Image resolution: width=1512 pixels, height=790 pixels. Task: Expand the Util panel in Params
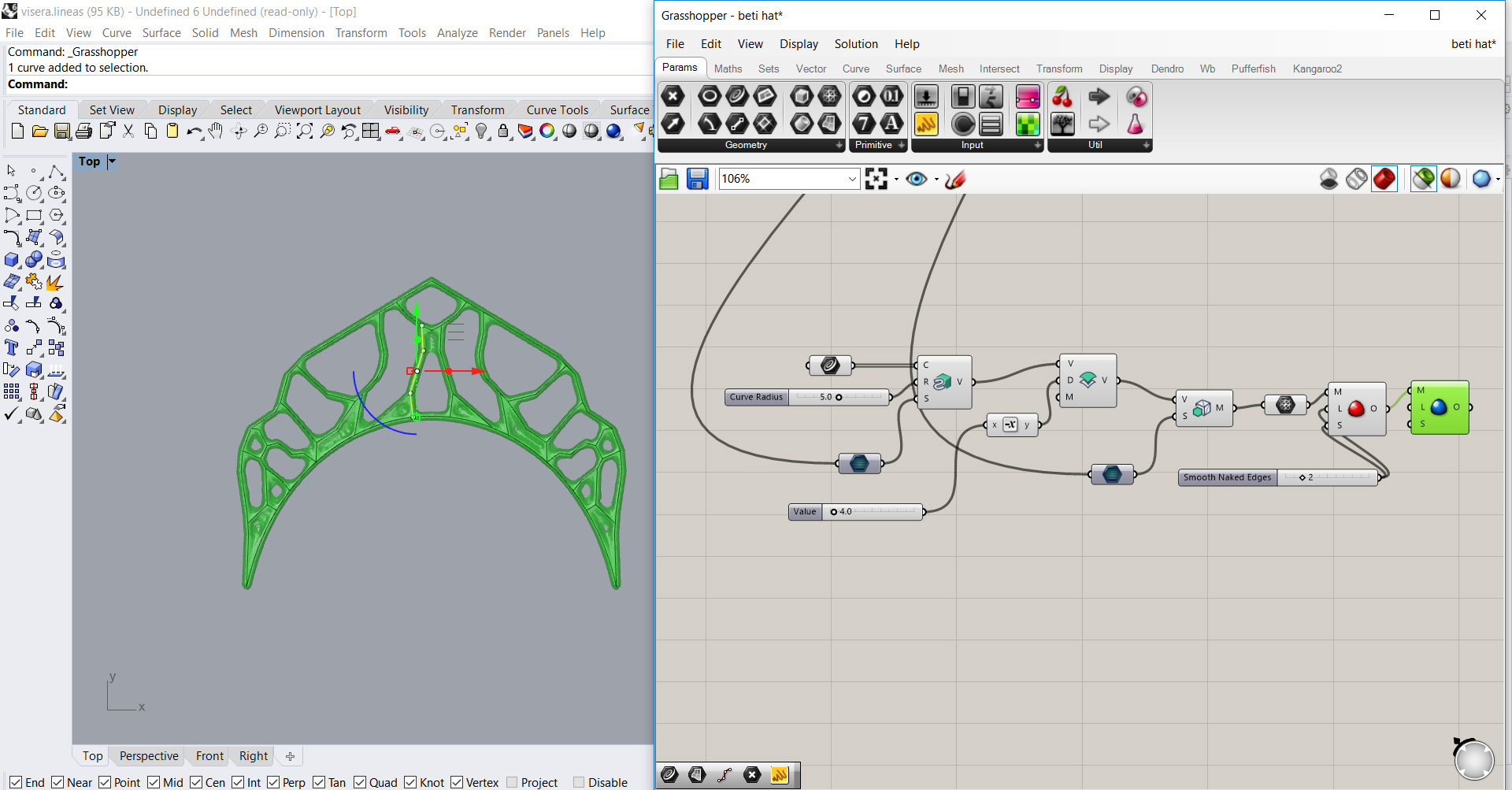pos(1147,145)
